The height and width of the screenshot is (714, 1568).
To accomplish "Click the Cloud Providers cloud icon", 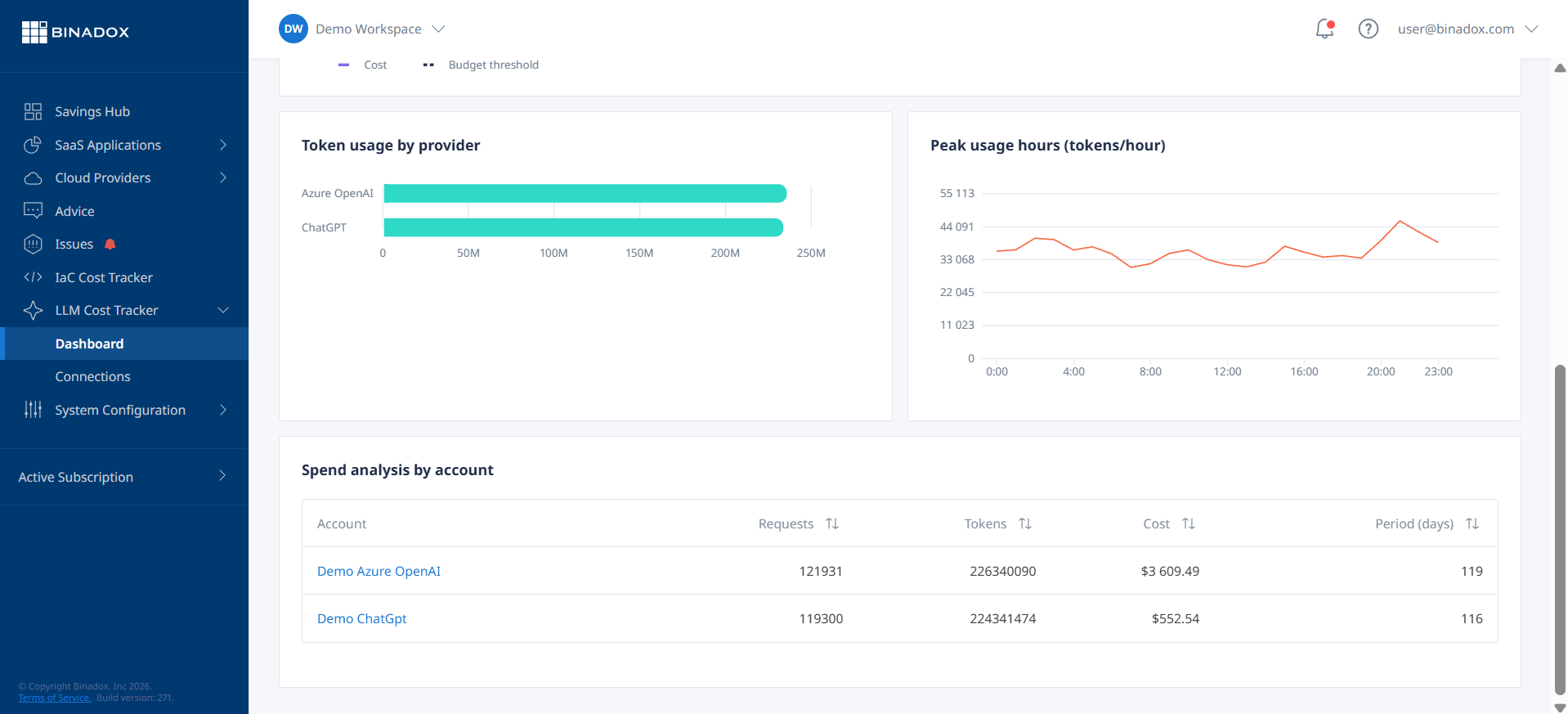I will (33, 177).
